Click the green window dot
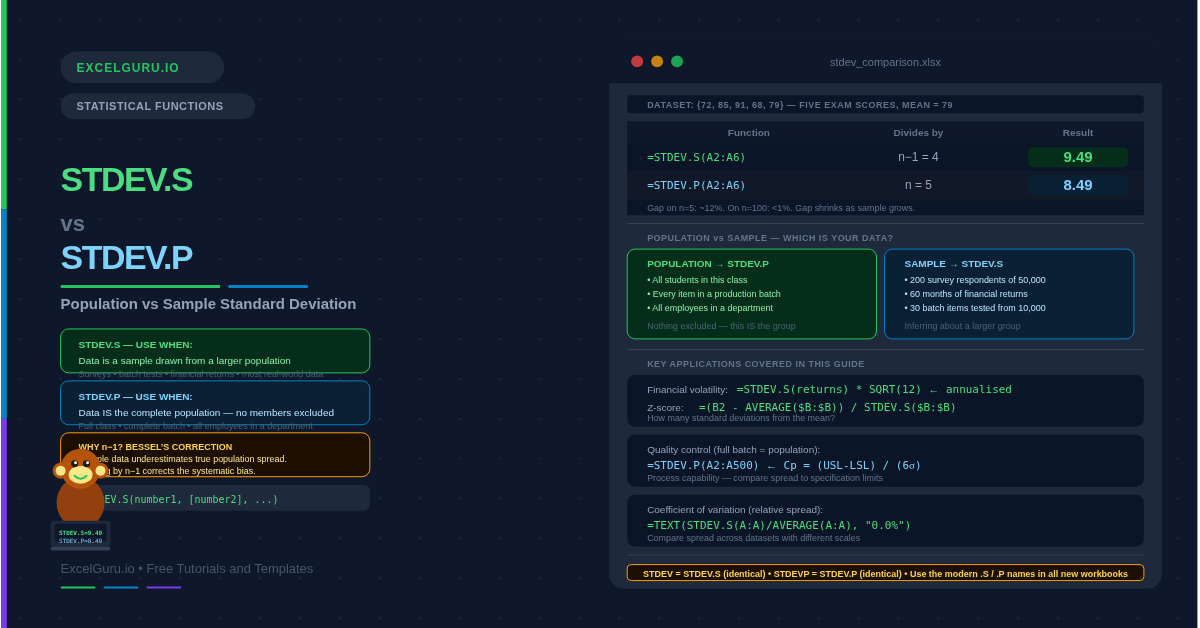The height and width of the screenshot is (628, 1200). (677, 61)
